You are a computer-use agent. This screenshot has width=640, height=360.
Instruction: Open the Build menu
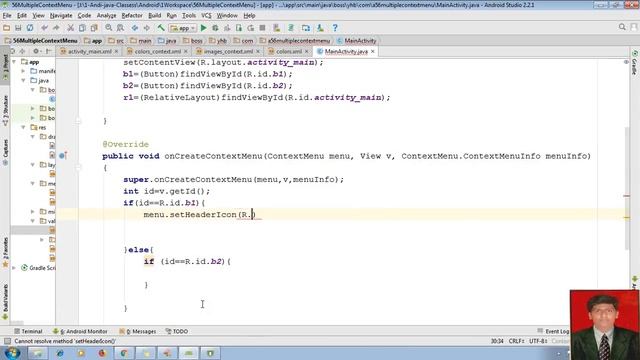(154, 16)
